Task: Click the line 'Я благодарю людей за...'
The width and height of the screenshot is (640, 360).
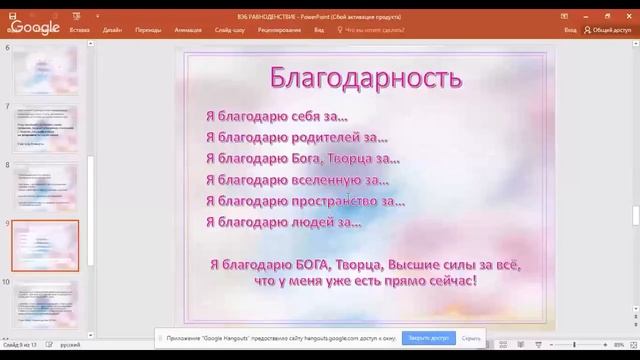Action: point(284,222)
